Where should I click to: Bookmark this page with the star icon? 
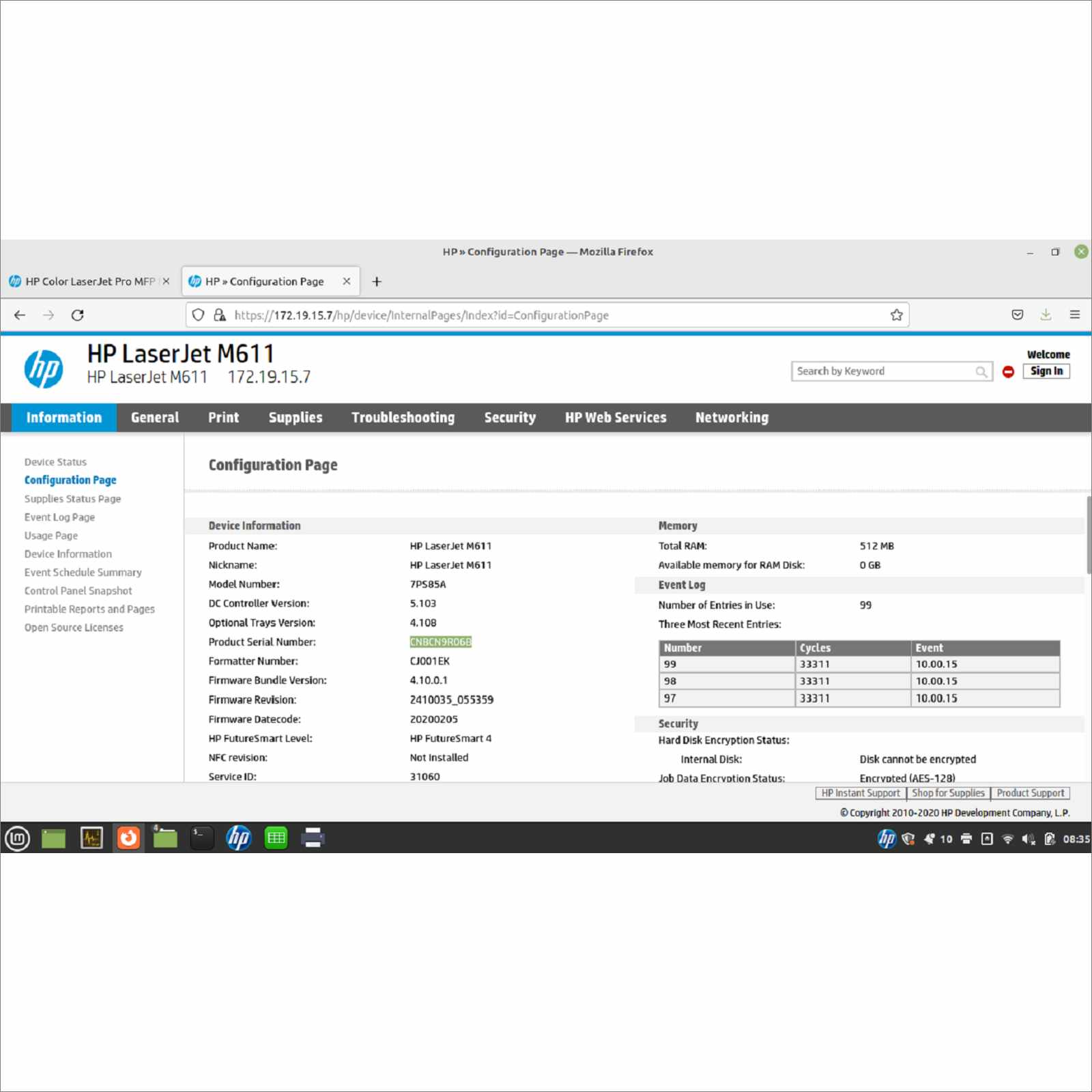point(896,315)
